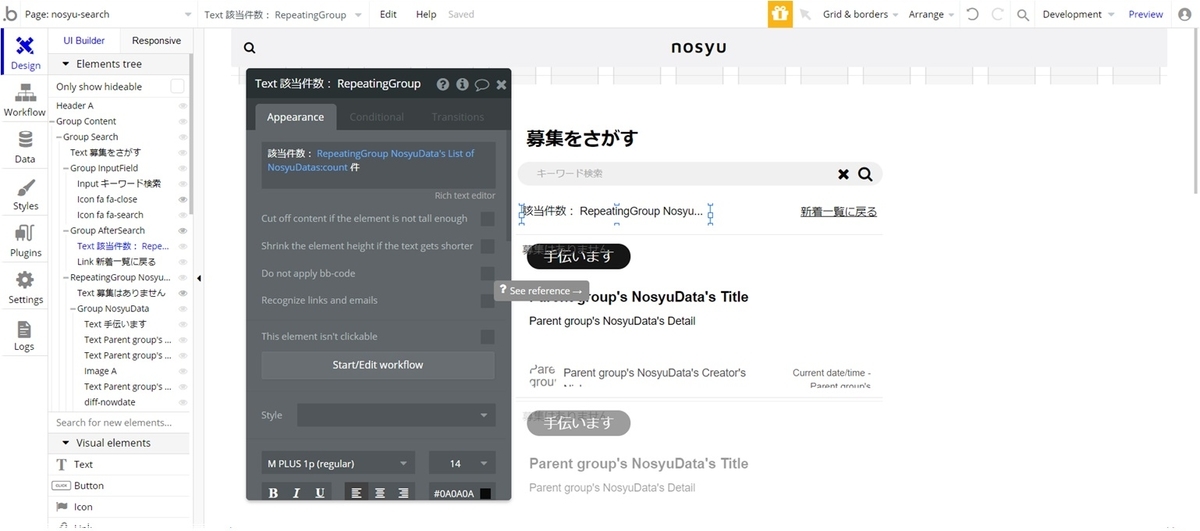Image resolution: width=1200 pixels, height=531 pixels.
Task: Click the Redo arrow
Action: [997, 15]
